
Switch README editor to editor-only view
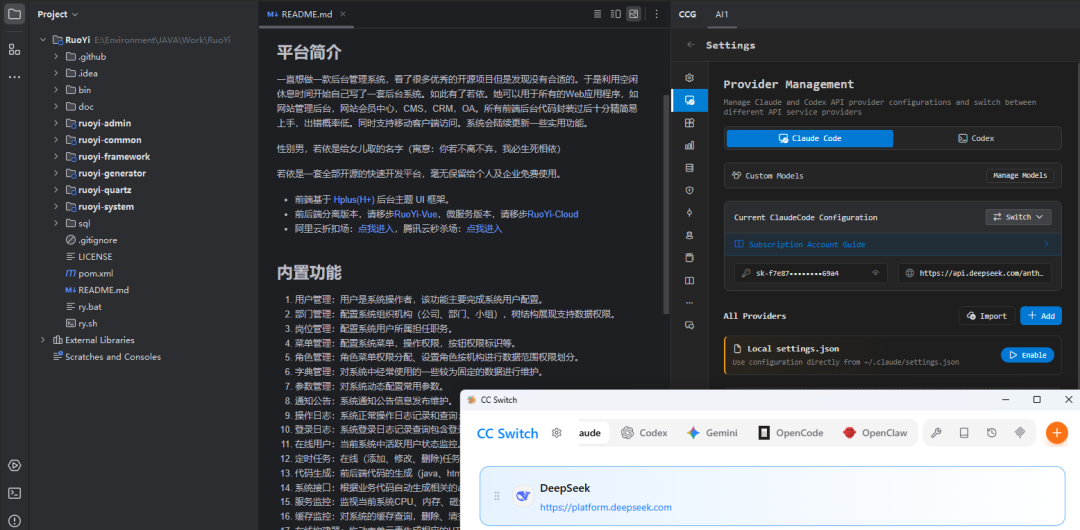(x=598, y=14)
